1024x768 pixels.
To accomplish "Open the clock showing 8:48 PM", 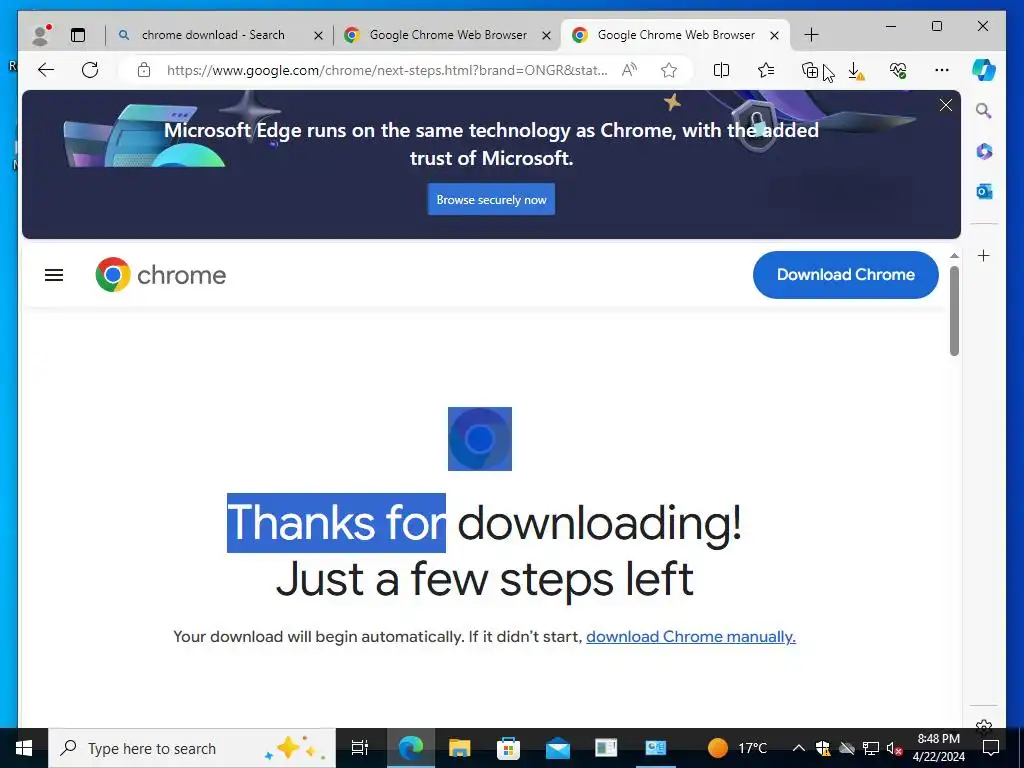I will point(938,748).
